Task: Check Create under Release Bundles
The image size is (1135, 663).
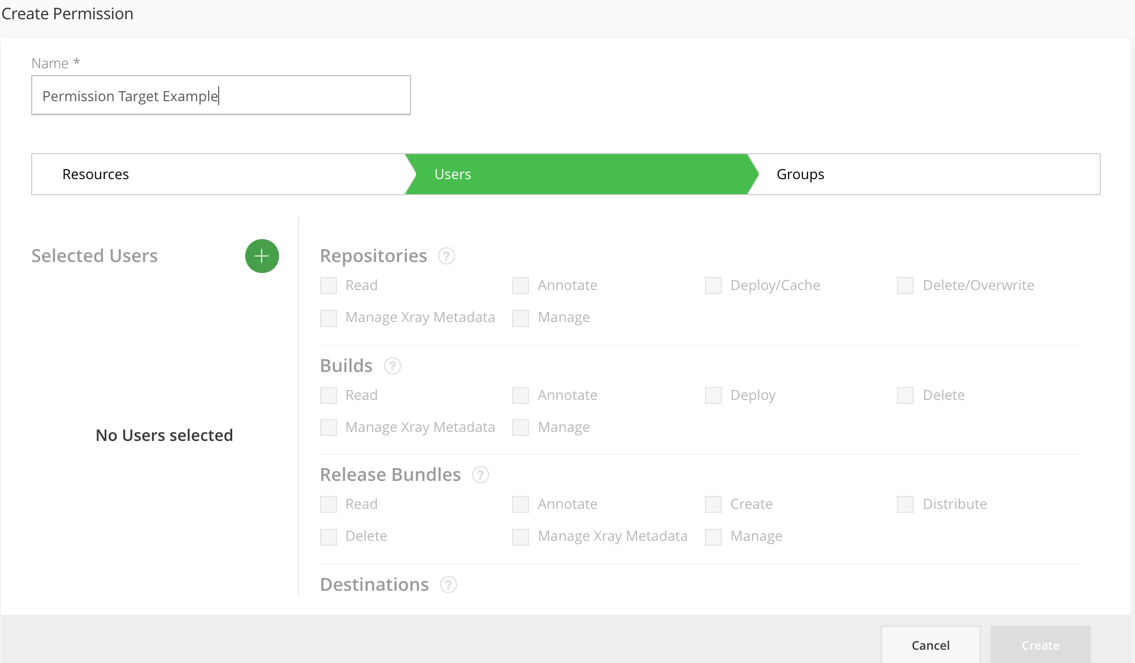Action: click(x=713, y=504)
